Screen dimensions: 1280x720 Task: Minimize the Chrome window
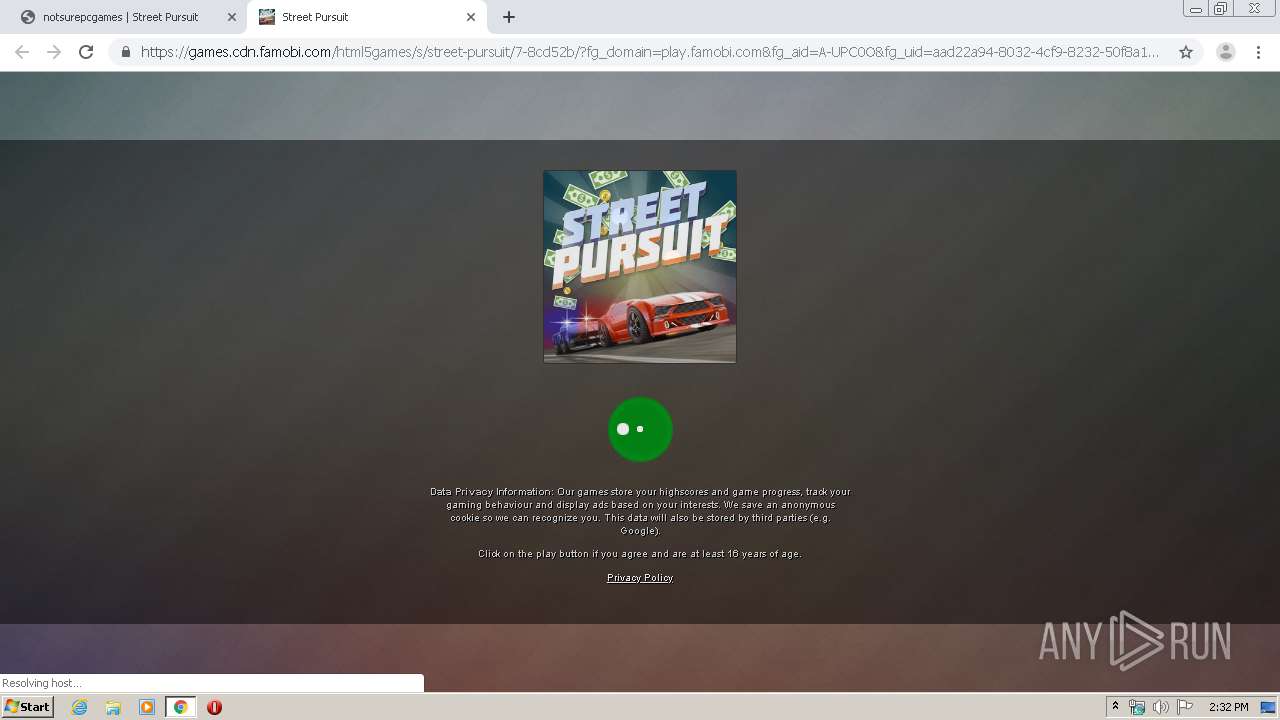pyautogui.click(x=1196, y=9)
